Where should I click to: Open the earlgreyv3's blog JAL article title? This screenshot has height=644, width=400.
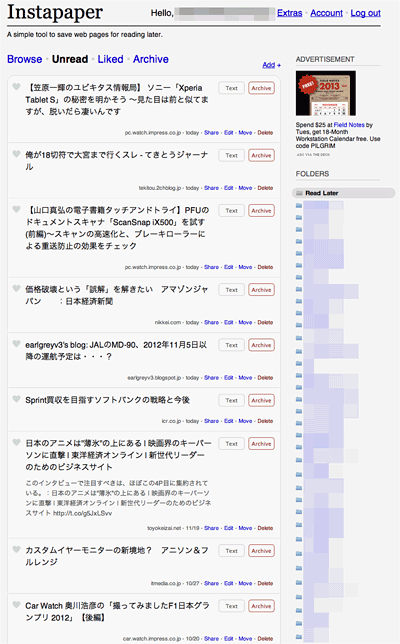pos(116,351)
